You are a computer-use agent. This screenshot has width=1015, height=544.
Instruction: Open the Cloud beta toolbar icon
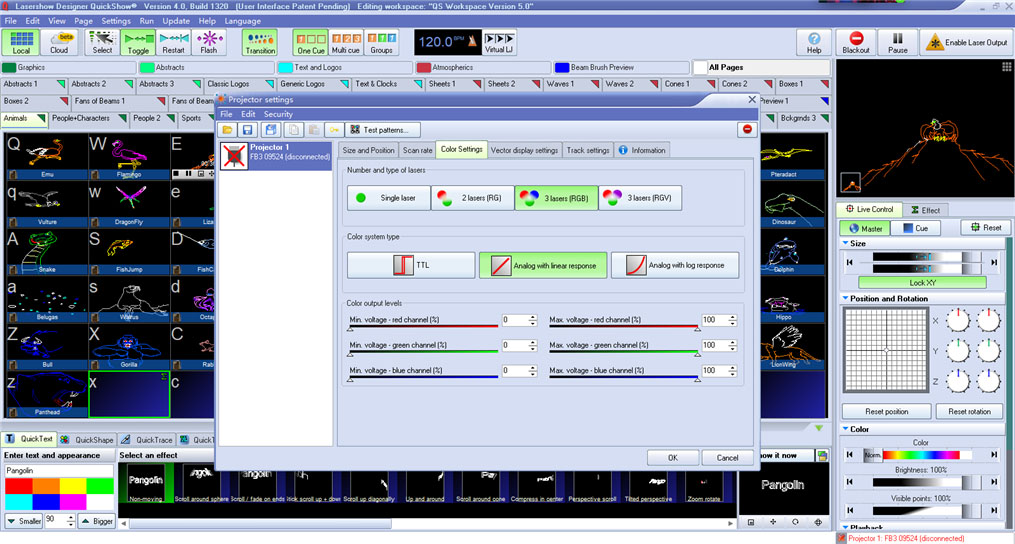tap(59, 42)
